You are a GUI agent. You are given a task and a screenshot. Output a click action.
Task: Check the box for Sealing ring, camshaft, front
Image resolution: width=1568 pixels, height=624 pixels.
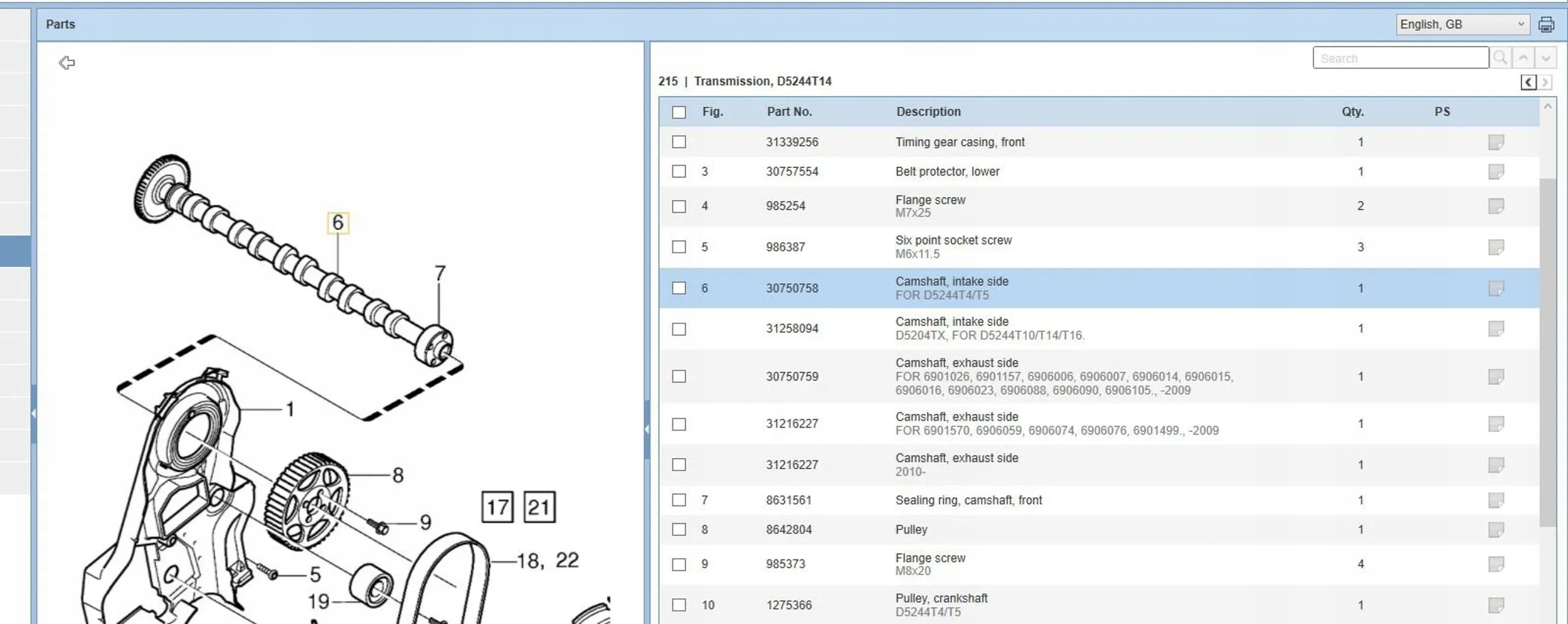click(x=679, y=500)
